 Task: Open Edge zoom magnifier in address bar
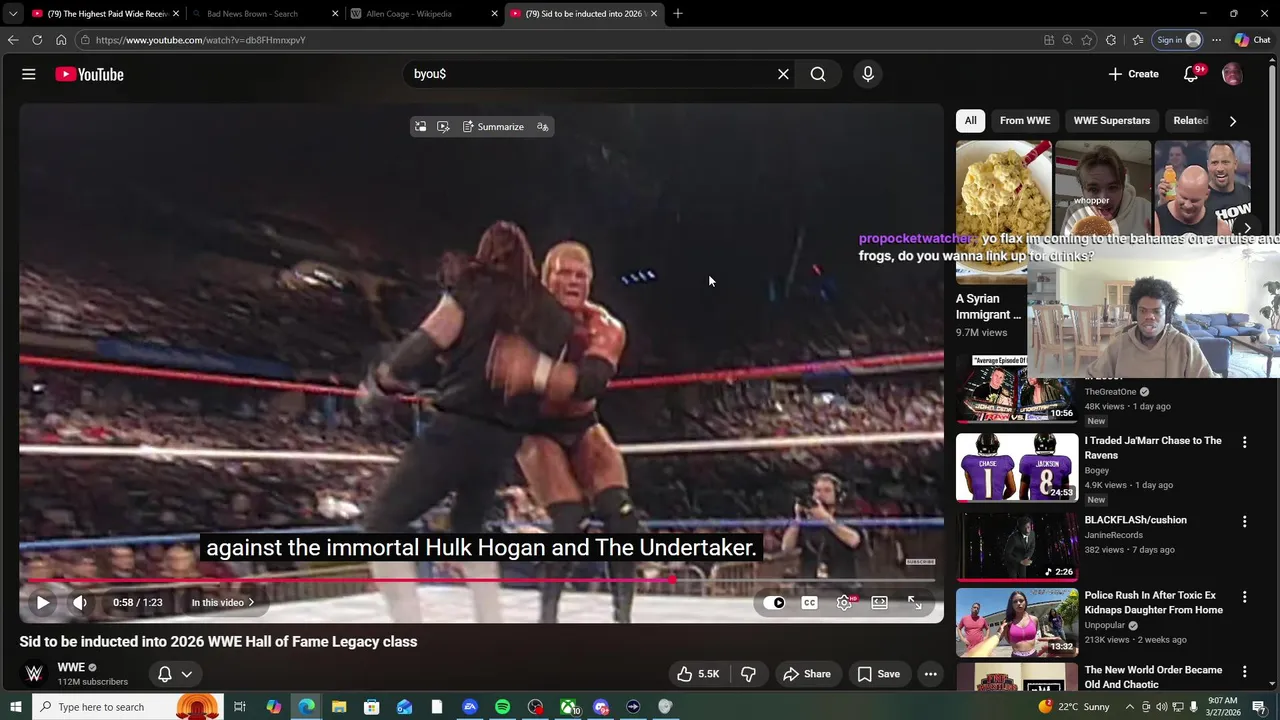[x=1067, y=40]
